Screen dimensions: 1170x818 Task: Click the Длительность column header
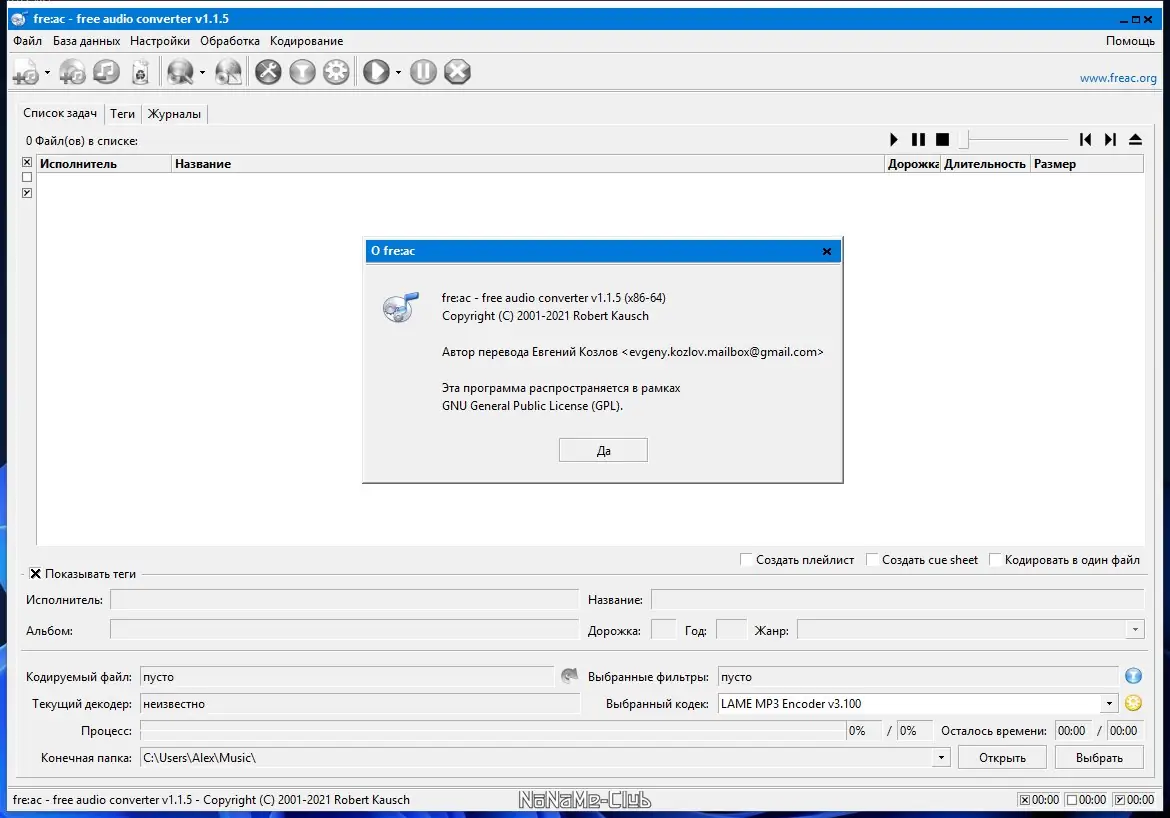click(x=985, y=163)
